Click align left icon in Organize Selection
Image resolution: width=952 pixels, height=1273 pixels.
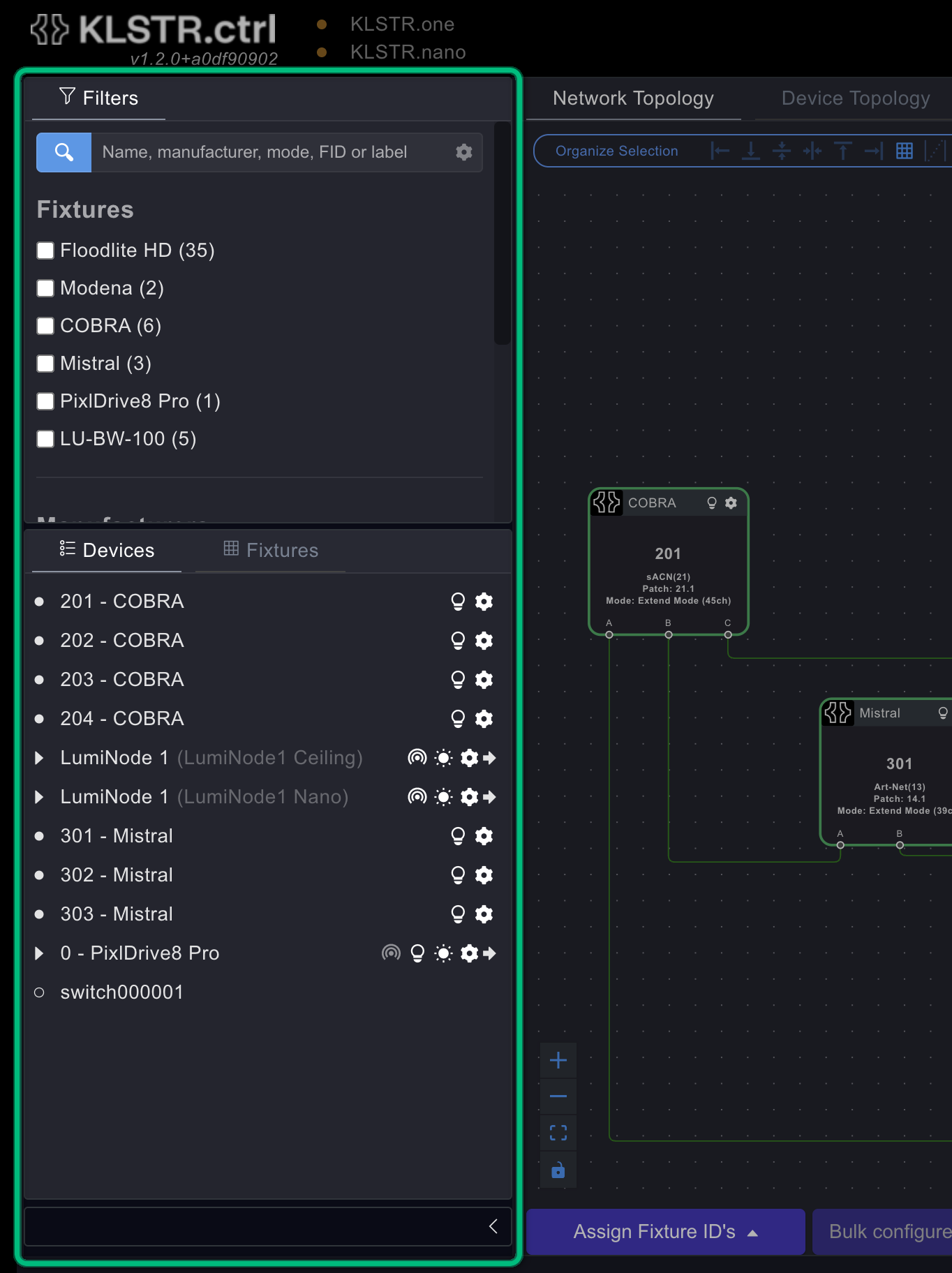coord(720,151)
